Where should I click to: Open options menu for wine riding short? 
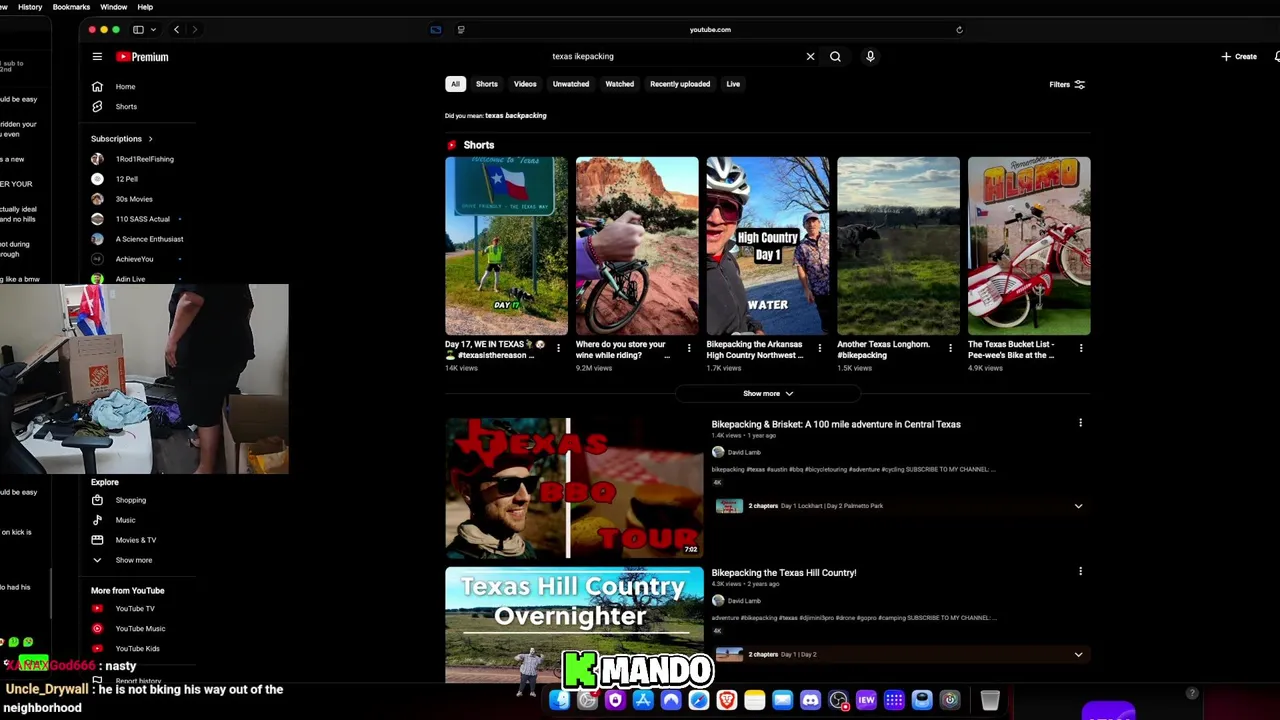point(689,348)
